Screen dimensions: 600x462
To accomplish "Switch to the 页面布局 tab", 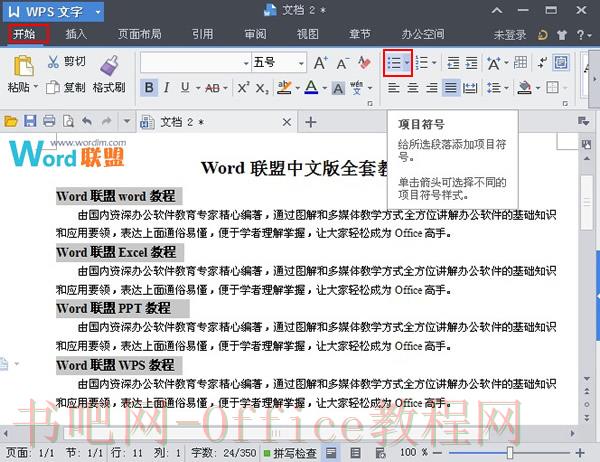I will (x=139, y=34).
